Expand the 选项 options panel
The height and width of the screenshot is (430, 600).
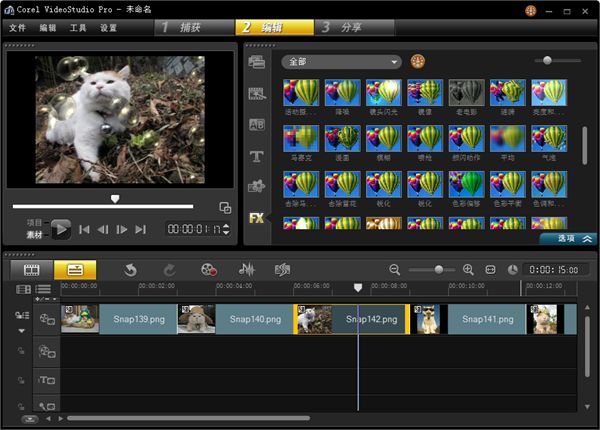(566, 239)
